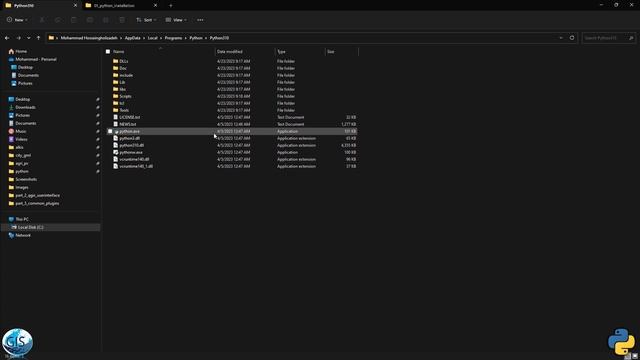Image resolution: width=640 pixels, height=360 pixels.
Task: Click the Python breadcrumb segment
Action: point(196,38)
